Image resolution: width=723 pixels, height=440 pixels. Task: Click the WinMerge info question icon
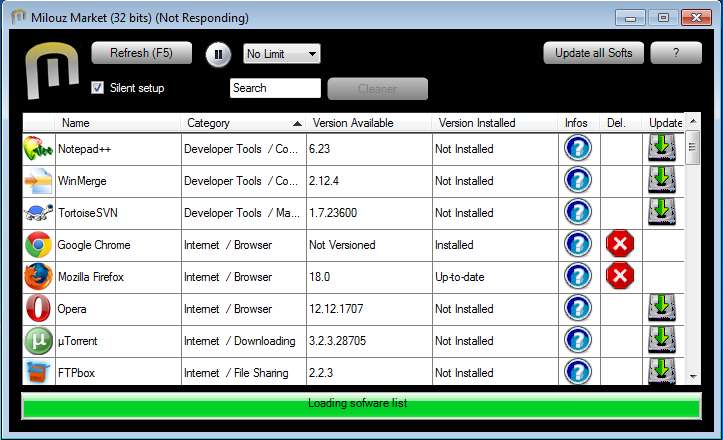point(577,180)
